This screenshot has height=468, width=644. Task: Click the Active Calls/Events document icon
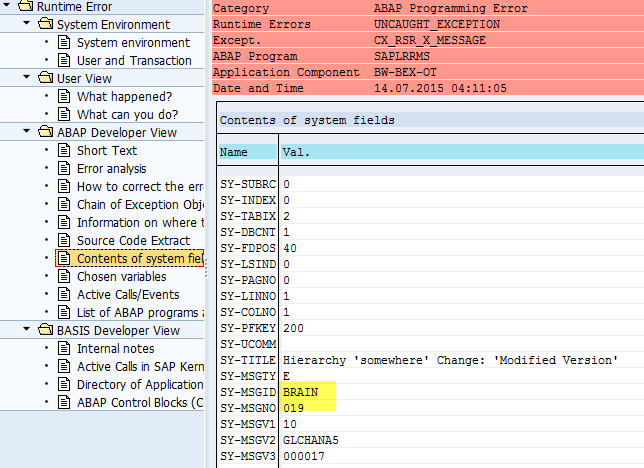click(x=64, y=295)
